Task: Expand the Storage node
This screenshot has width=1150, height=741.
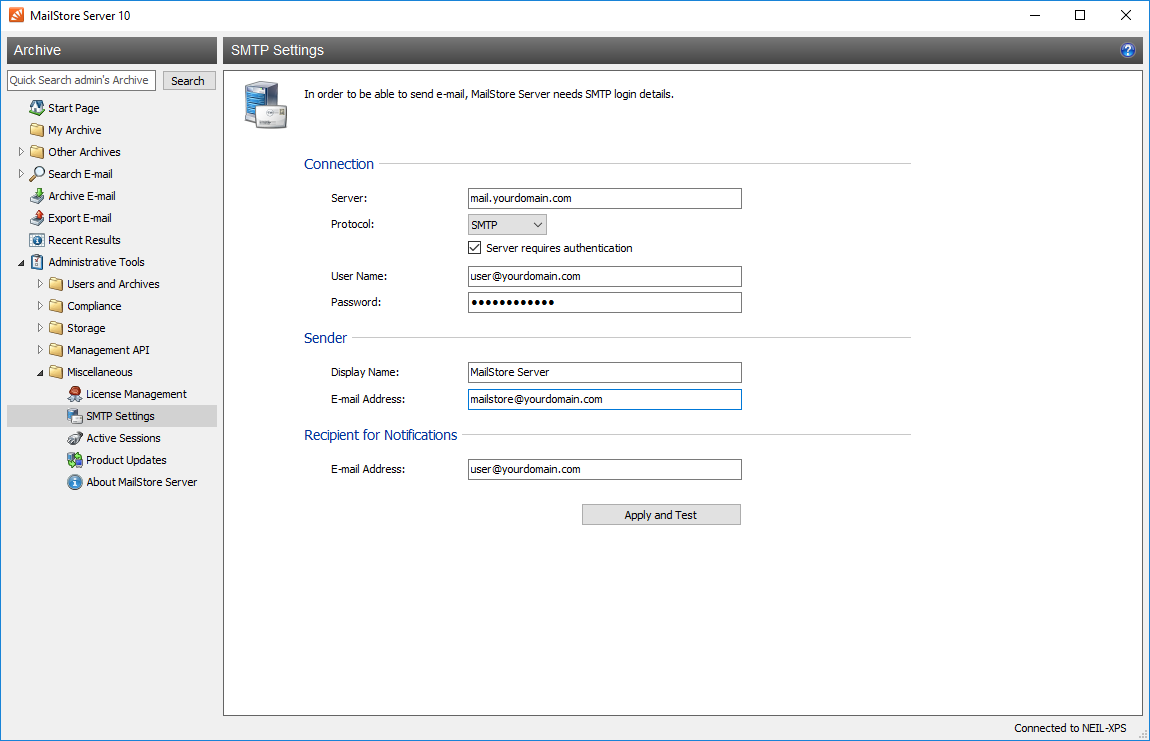Action: 40,328
